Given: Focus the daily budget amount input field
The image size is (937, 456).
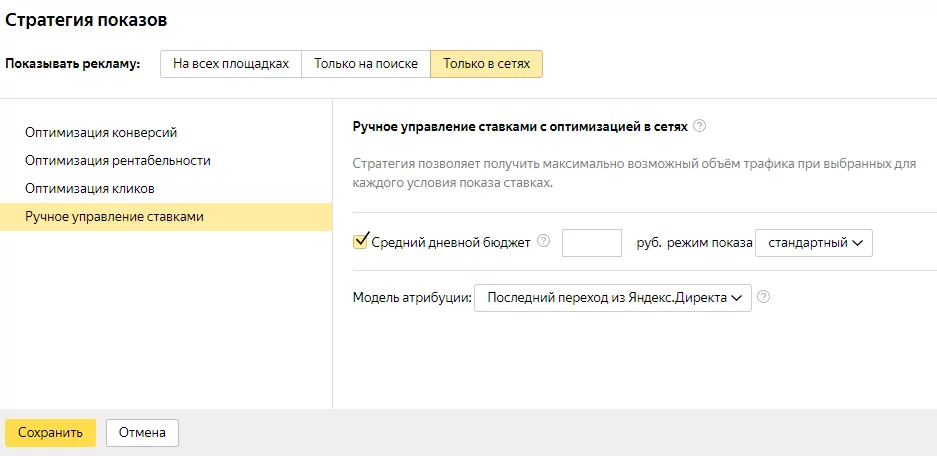Looking at the screenshot, I should [592, 243].
